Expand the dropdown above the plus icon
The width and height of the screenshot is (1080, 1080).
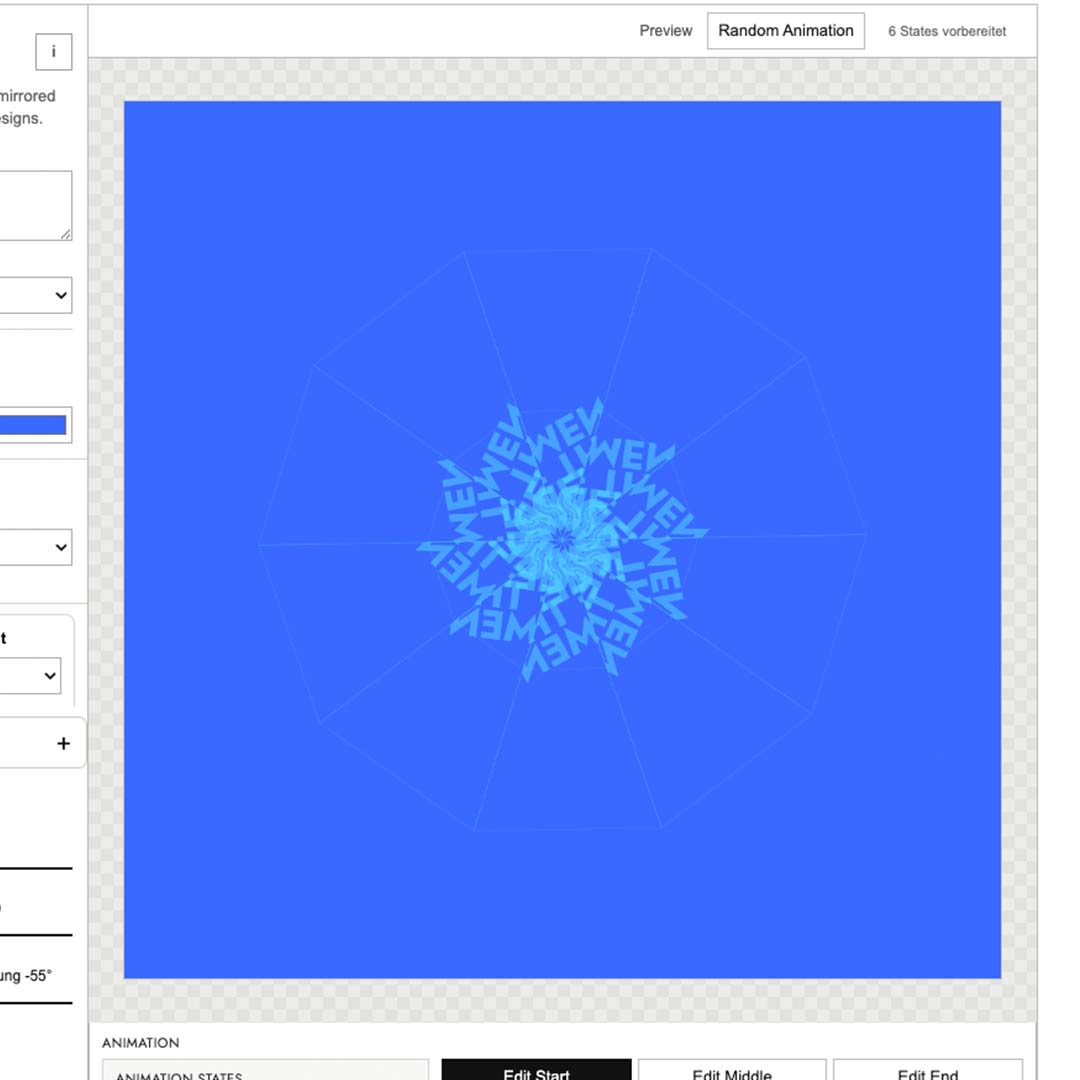[x=29, y=676]
